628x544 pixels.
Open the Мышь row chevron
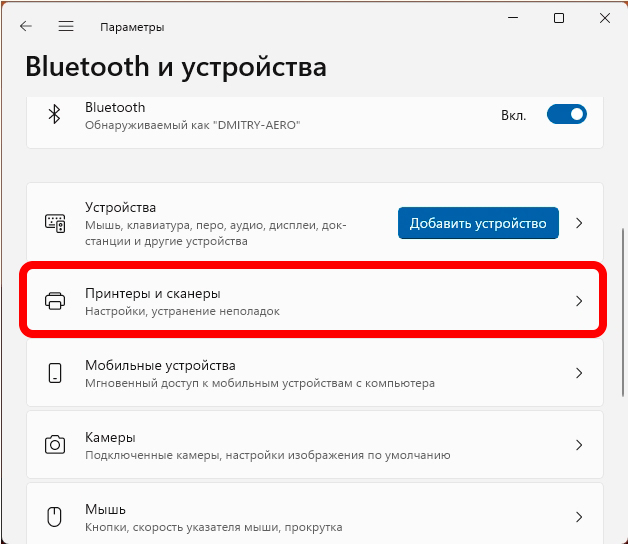[579, 517]
